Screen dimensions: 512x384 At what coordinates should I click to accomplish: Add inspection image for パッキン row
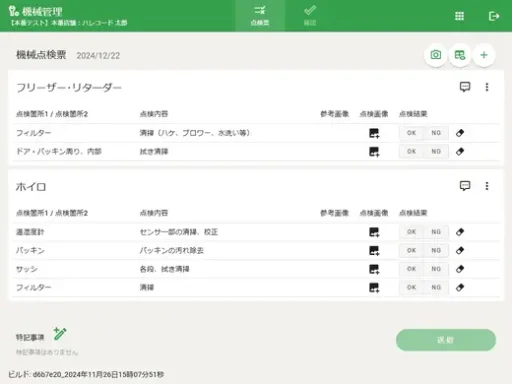(x=374, y=251)
